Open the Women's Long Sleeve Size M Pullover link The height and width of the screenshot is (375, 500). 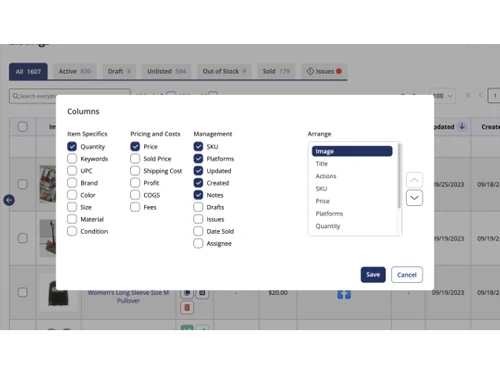(x=128, y=296)
